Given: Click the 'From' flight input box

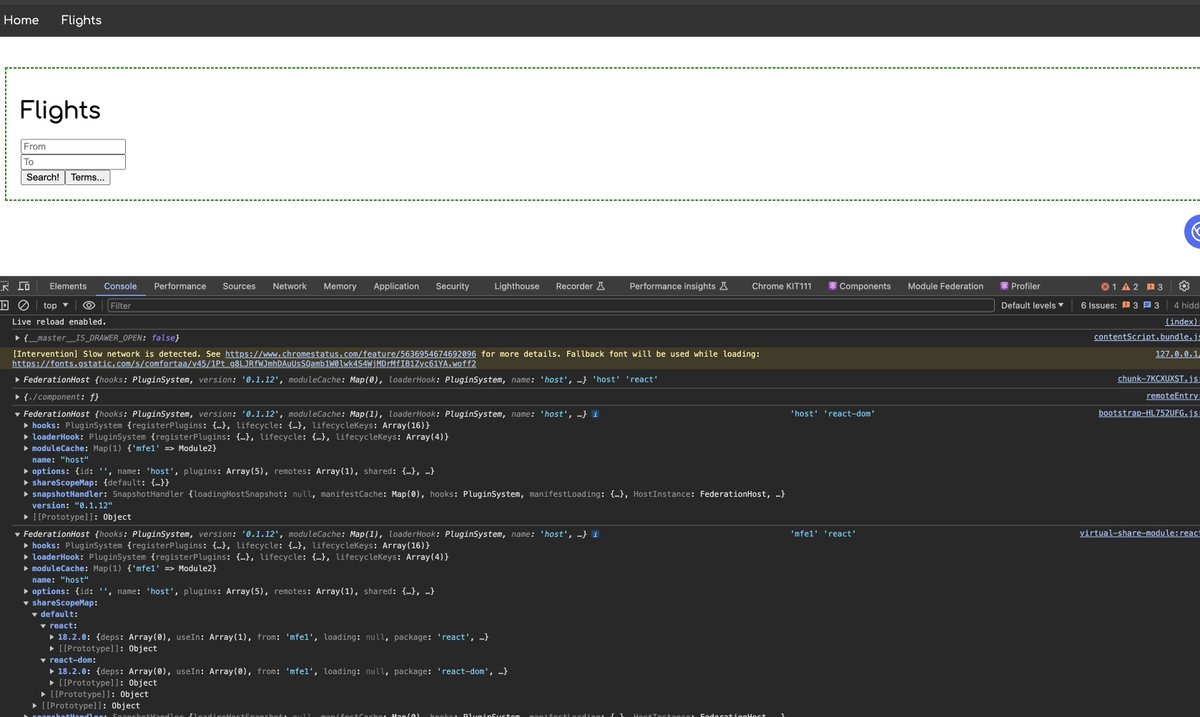Looking at the screenshot, I should 72,146.
